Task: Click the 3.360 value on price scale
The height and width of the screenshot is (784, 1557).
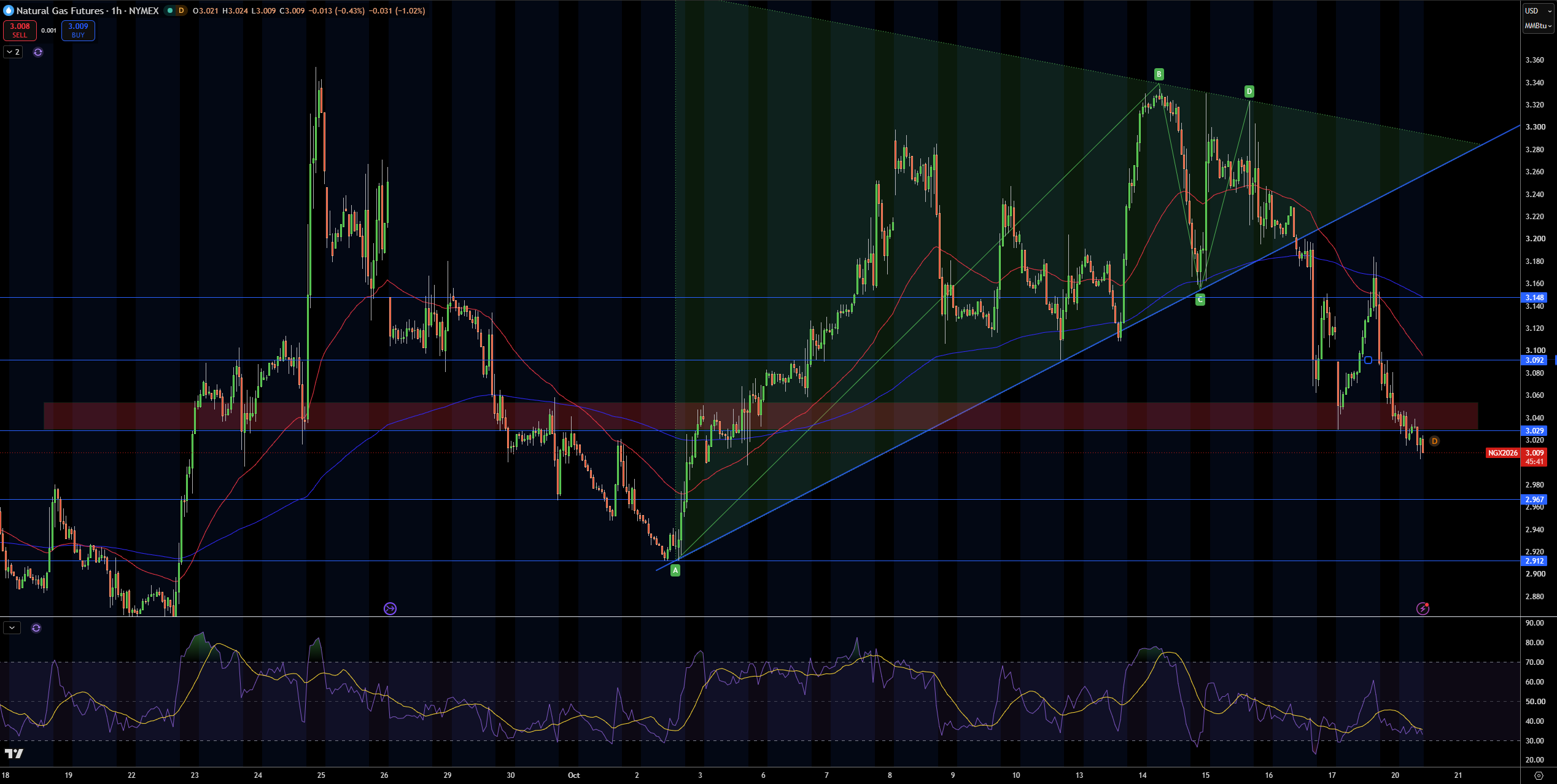Action: (1534, 60)
